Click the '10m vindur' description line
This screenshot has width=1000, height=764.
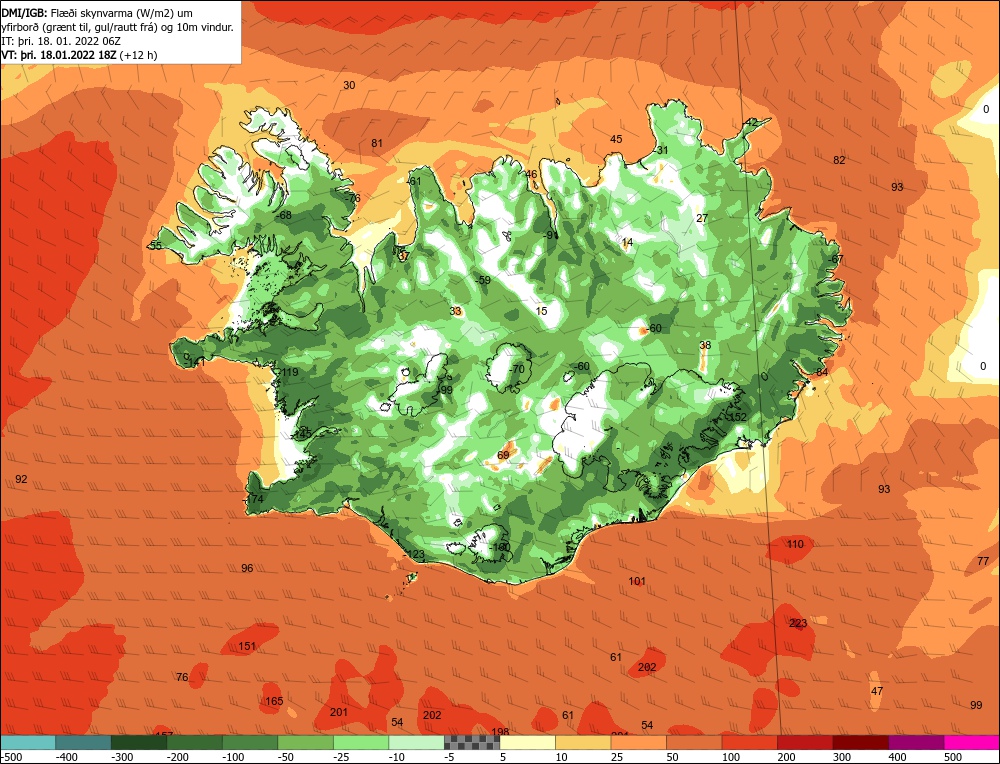(x=117, y=27)
